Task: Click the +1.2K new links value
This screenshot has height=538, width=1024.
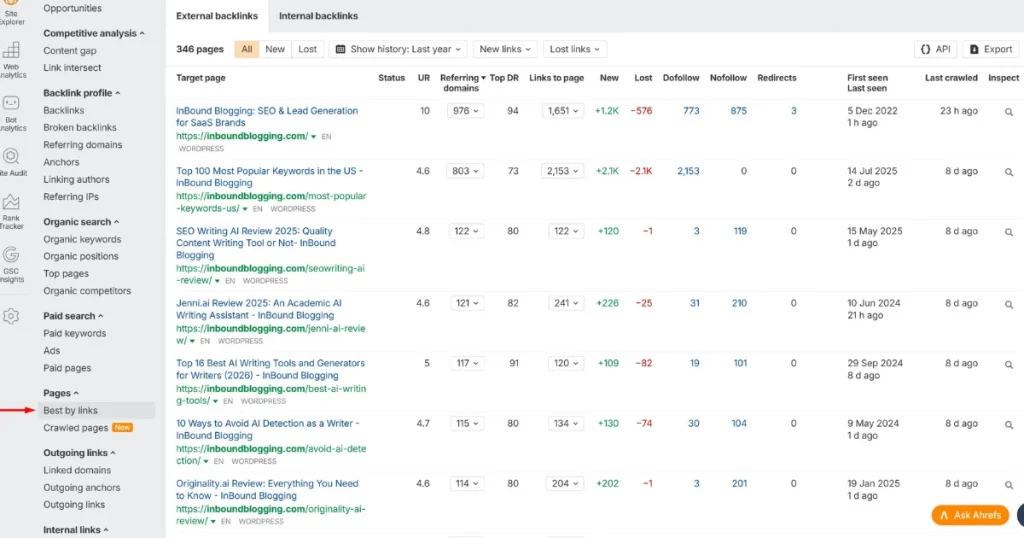Action: (607, 111)
